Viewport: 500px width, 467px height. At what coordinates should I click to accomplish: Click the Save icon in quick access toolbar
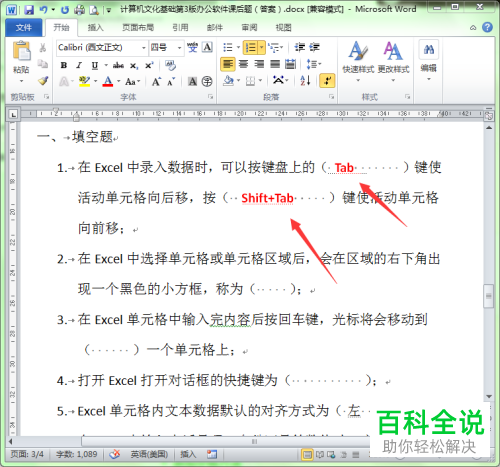click(x=29, y=10)
